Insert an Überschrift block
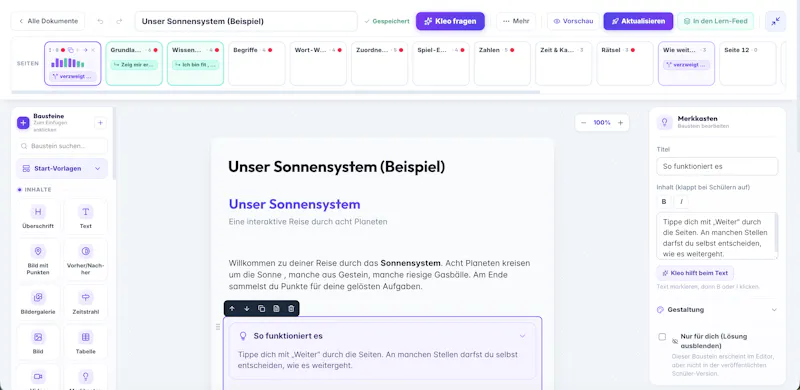The height and width of the screenshot is (390, 800). [x=38, y=216]
